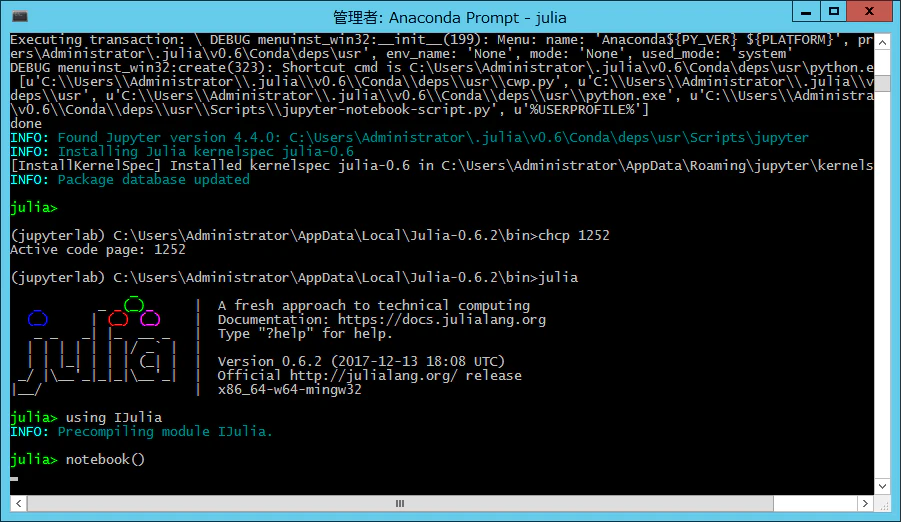The width and height of the screenshot is (901, 522).
Task: Open the console system menu icon
Action: [20, 17]
